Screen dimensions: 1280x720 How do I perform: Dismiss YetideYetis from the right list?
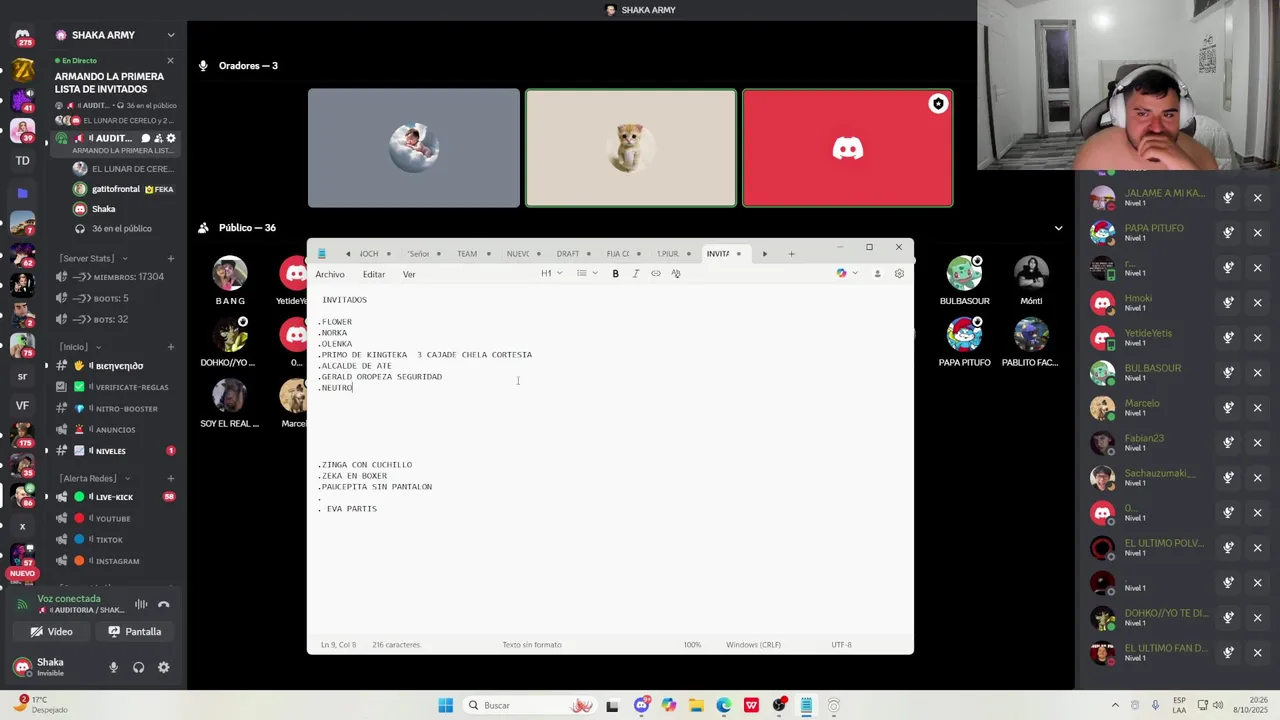click(1258, 338)
